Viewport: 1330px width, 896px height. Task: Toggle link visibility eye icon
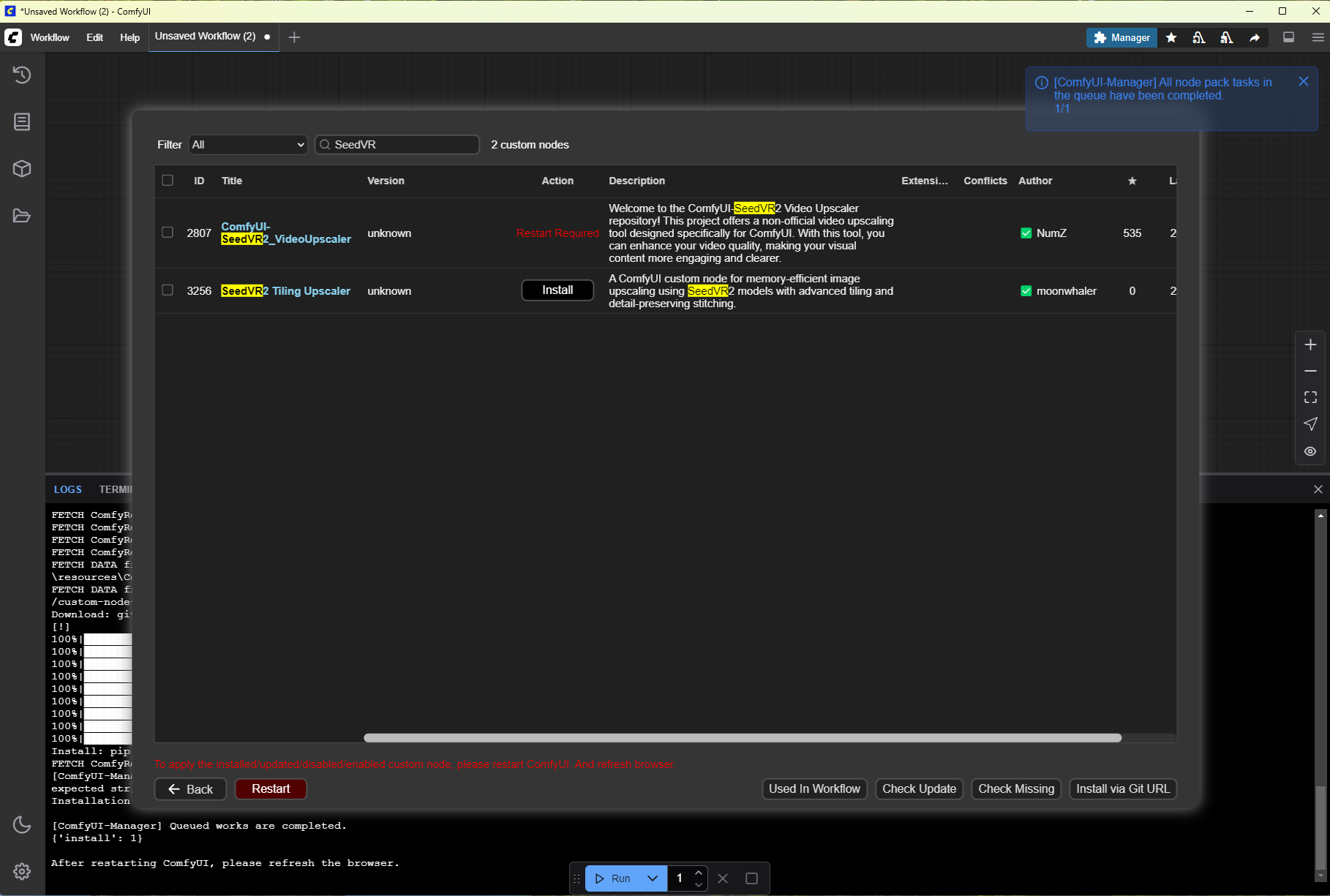tap(1310, 451)
